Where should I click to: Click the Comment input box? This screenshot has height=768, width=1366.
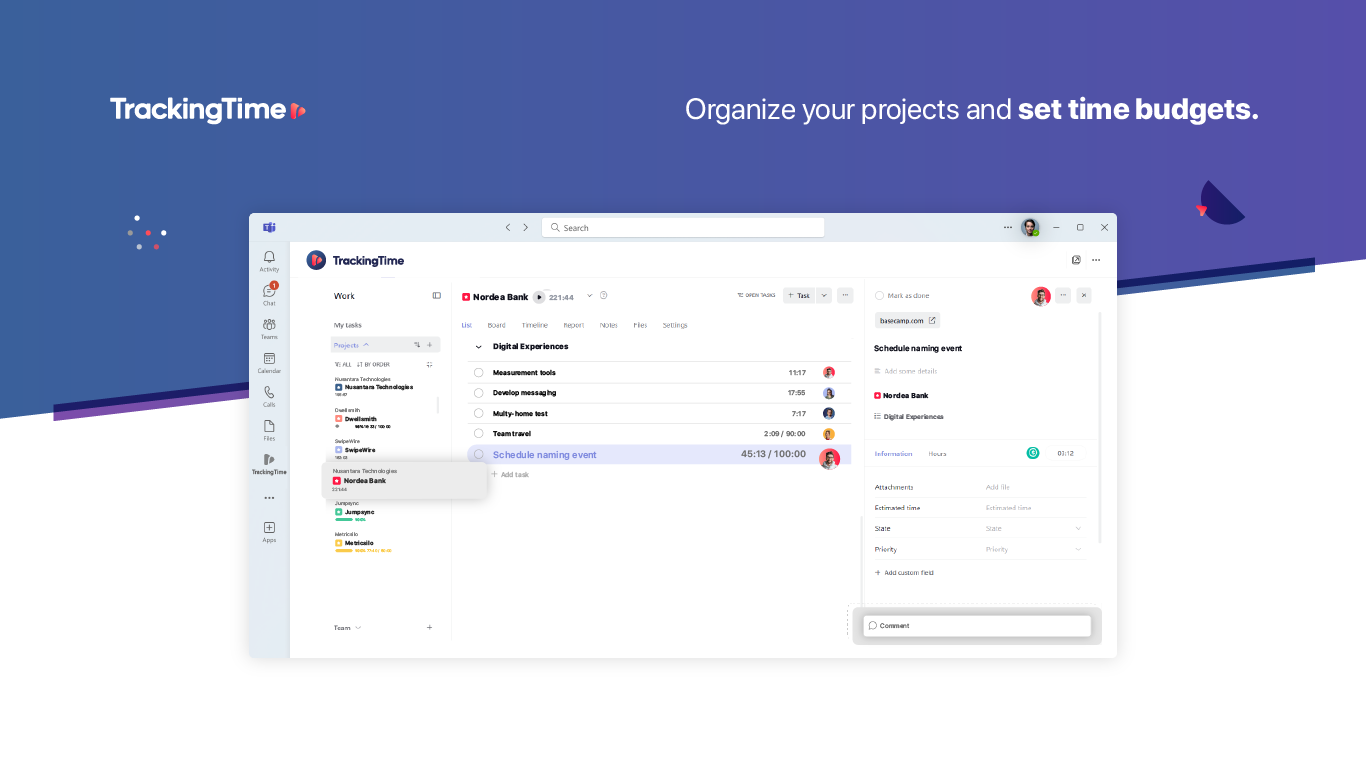tap(977, 626)
